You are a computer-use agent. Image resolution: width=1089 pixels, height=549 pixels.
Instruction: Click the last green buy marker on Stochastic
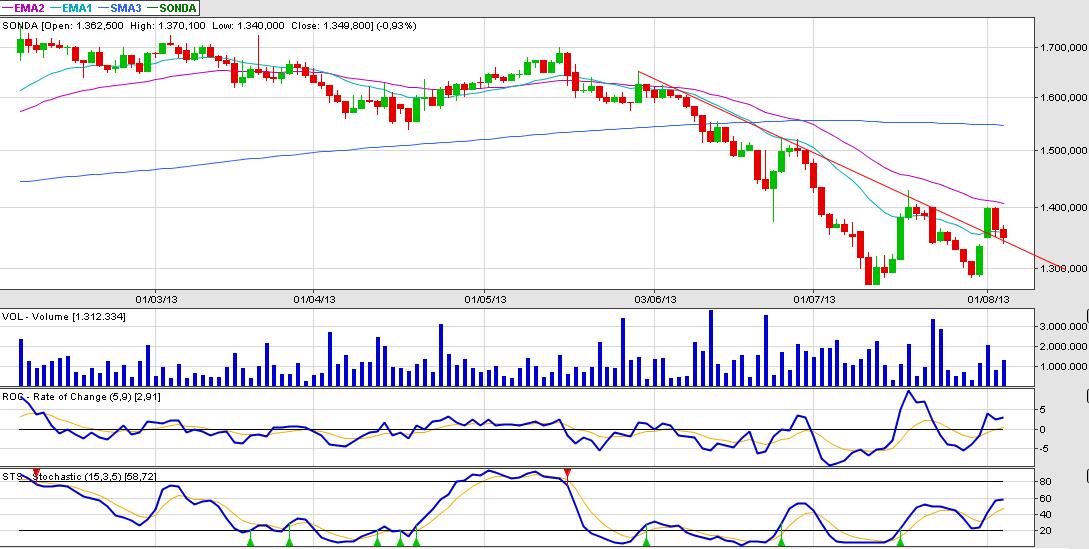coord(901,541)
